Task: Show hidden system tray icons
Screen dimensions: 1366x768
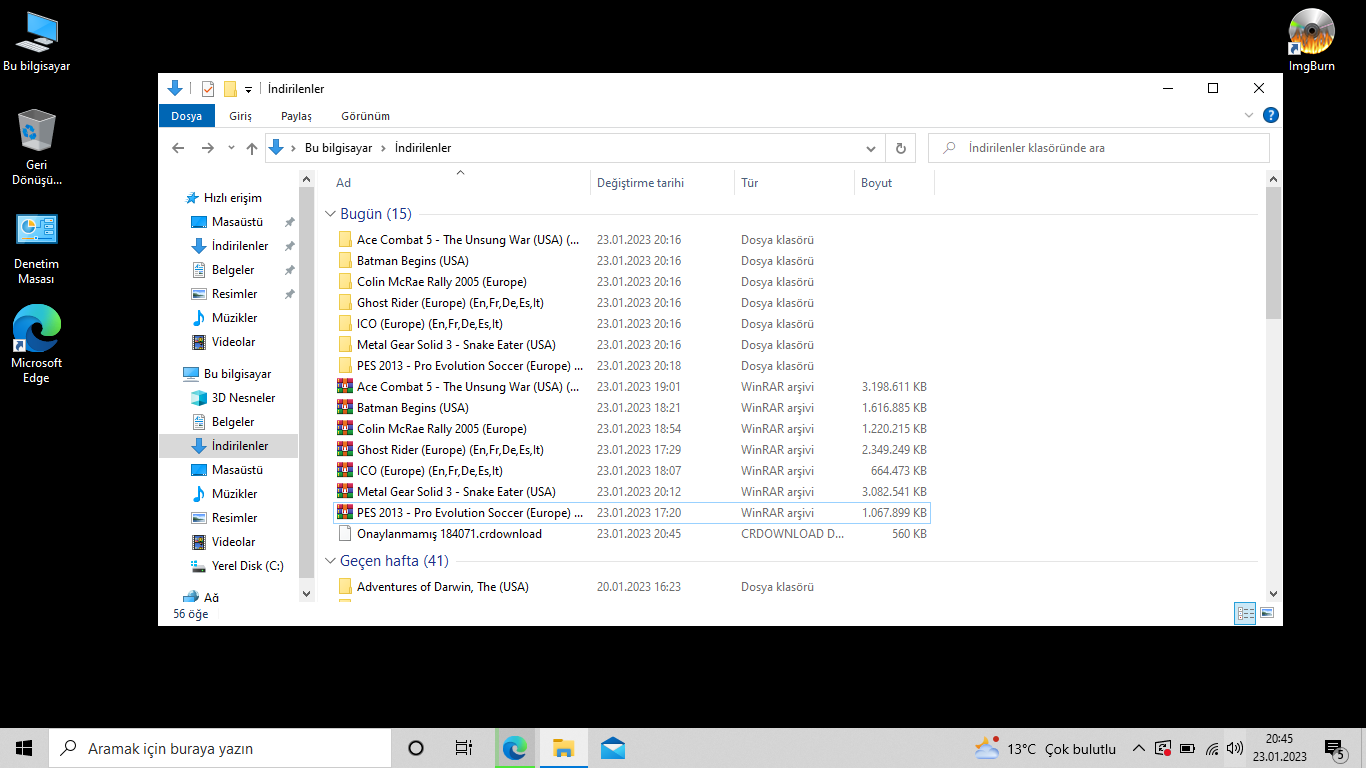Action: tap(1138, 748)
